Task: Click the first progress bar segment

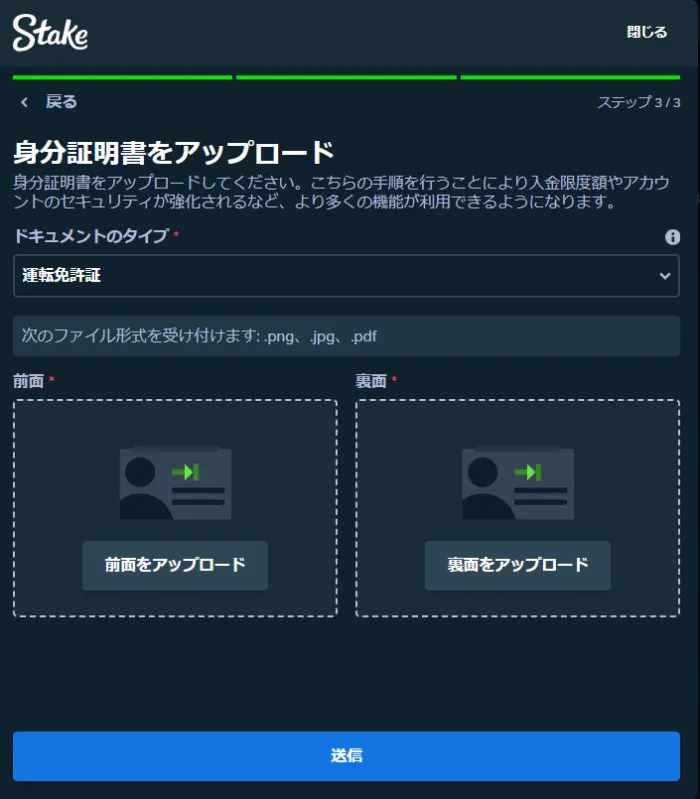Action: point(122,77)
